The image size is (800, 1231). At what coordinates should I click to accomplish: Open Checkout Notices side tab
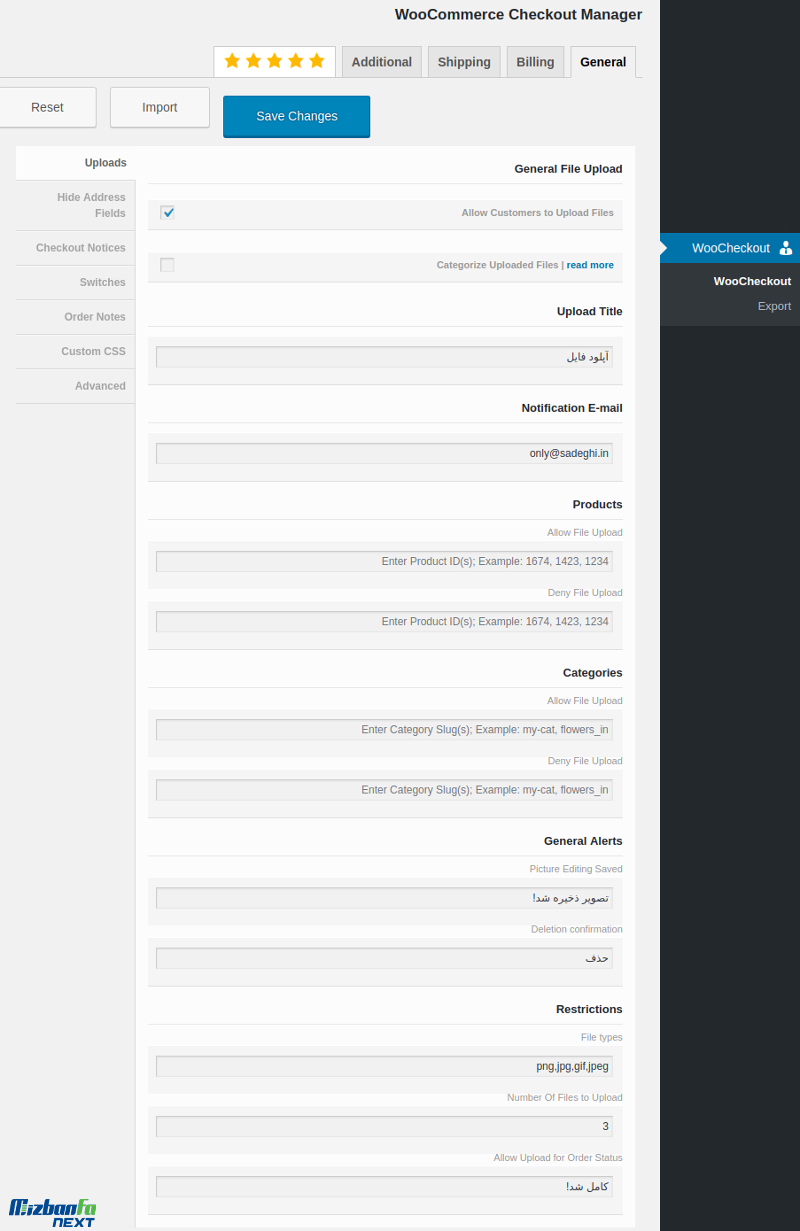[x=75, y=248]
